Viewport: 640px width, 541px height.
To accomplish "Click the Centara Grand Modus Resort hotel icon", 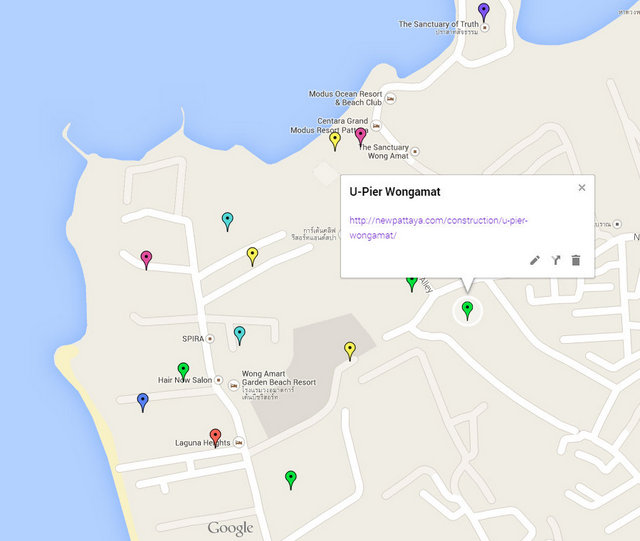I will [x=376, y=126].
